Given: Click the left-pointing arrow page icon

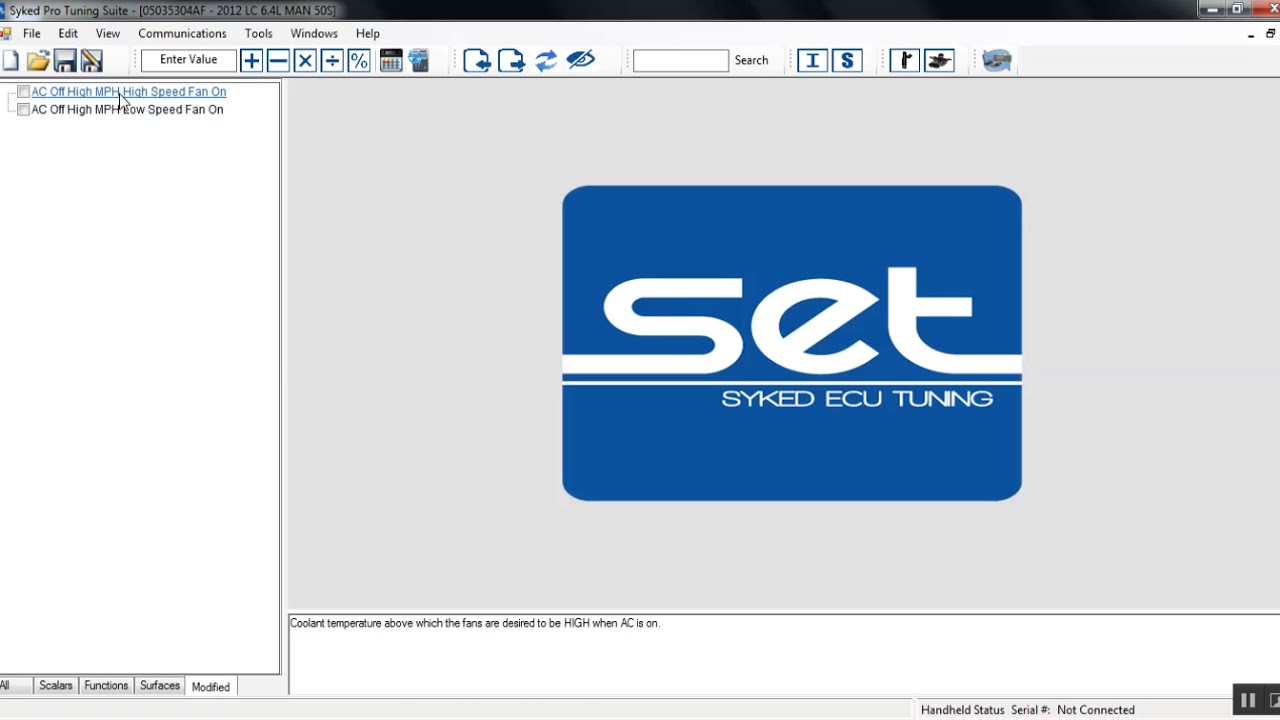Looking at the screenshot, I should coord(476,61).
